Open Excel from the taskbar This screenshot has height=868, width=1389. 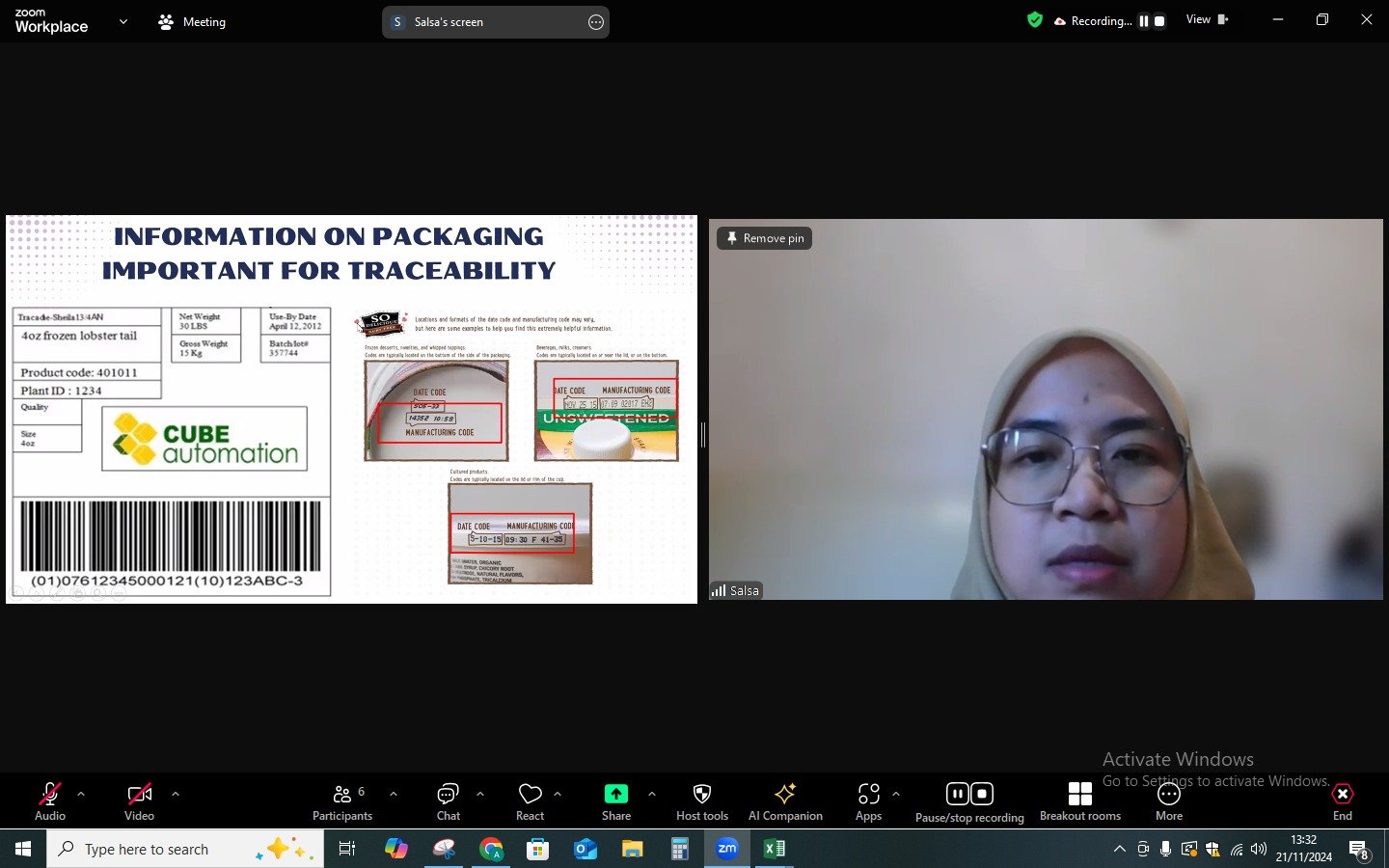775,849
